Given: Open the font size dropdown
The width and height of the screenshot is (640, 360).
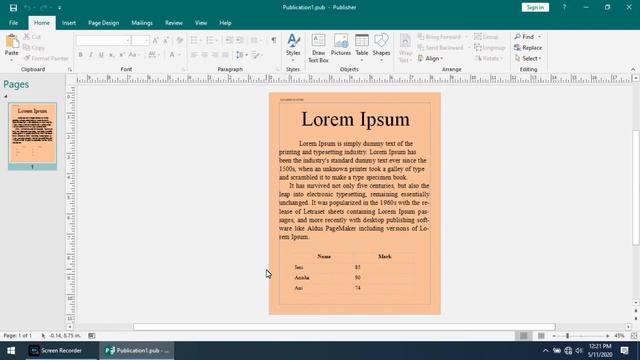Looking at the screenshot, I should point(146,40).
